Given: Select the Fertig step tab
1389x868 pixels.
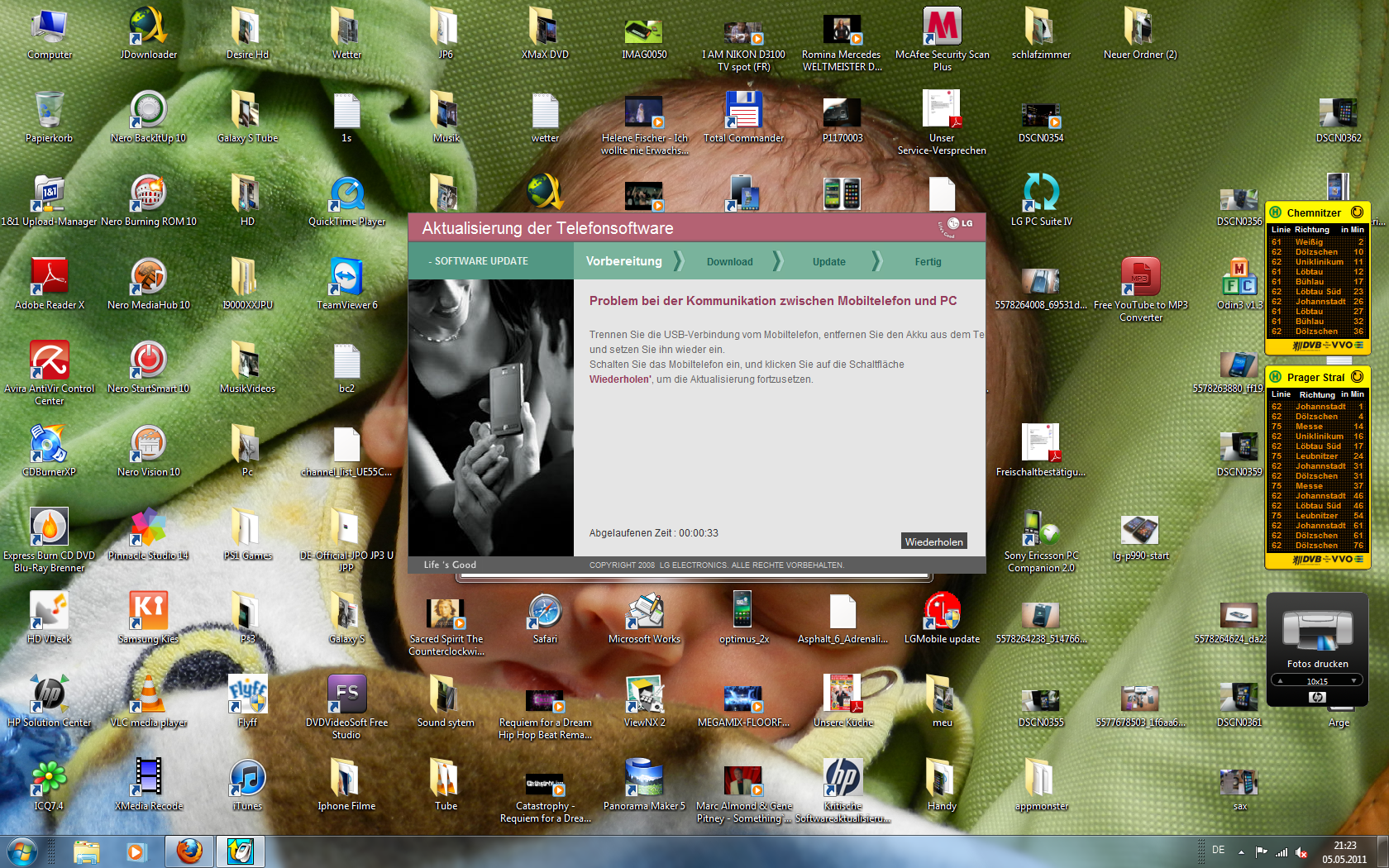Looking at the screenshot, I should click(x=928, y=262).
